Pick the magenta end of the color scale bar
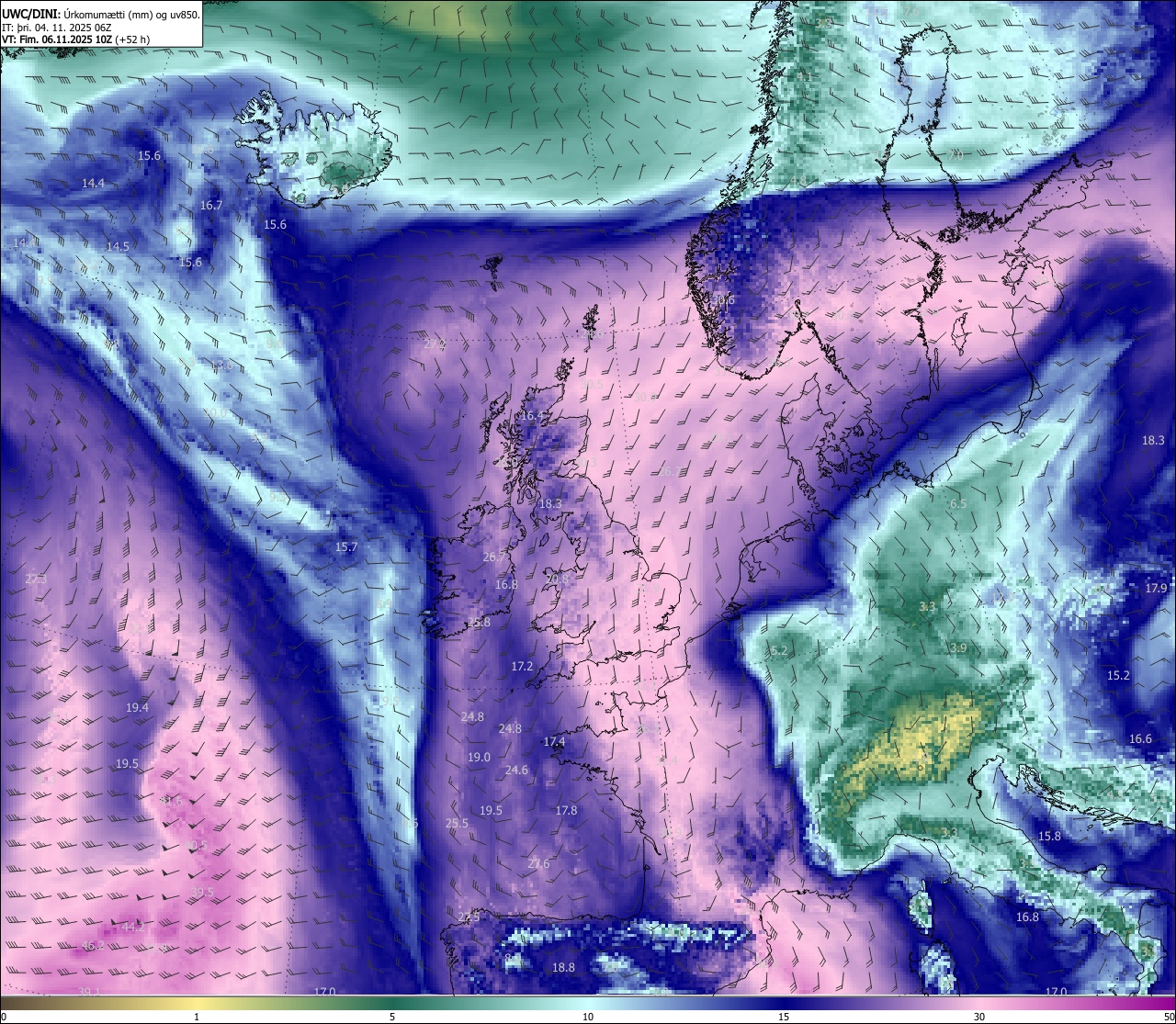Viewport: 1176px width, 1024px height. [1162, 1003]
